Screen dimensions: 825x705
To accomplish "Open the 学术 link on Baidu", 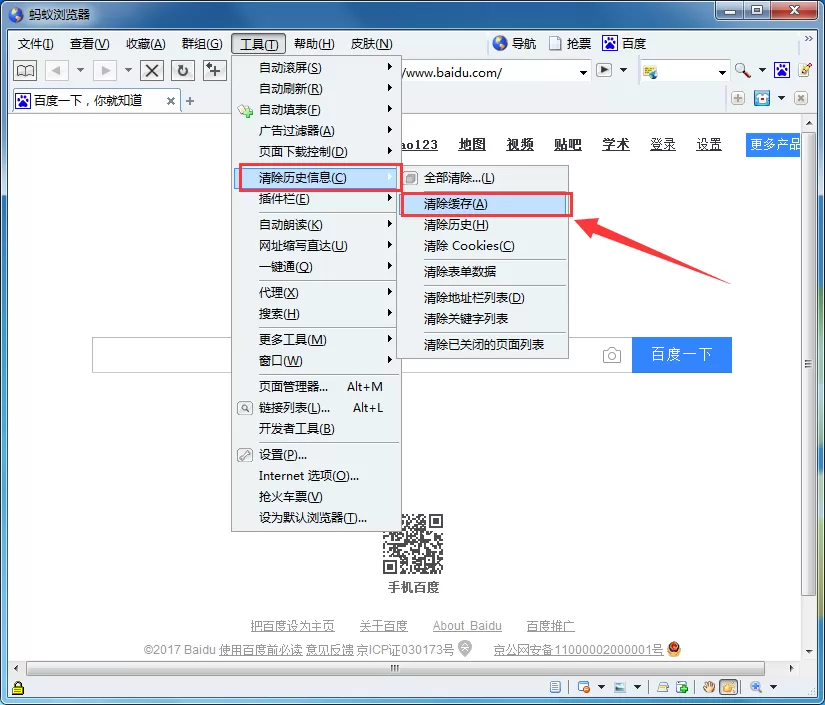I will tap(616, 144).
